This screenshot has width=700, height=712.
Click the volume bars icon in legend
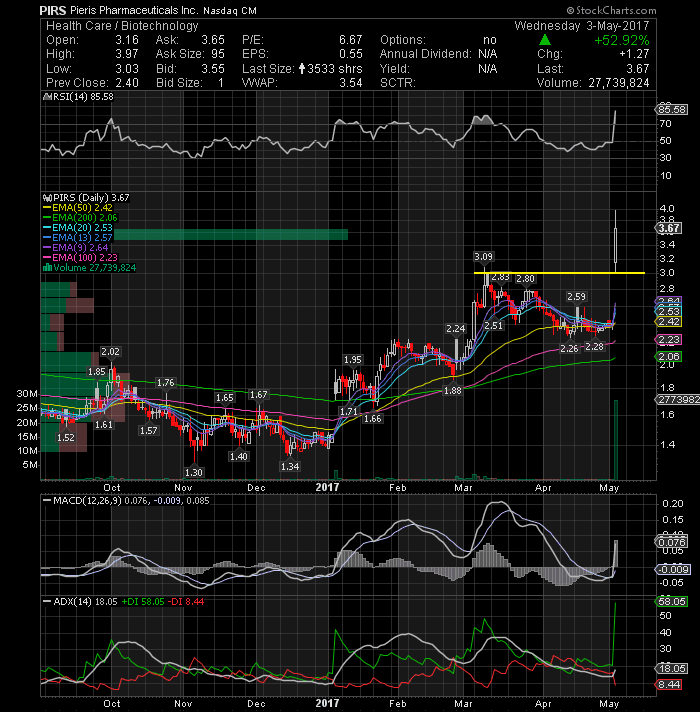pos(47,268)
